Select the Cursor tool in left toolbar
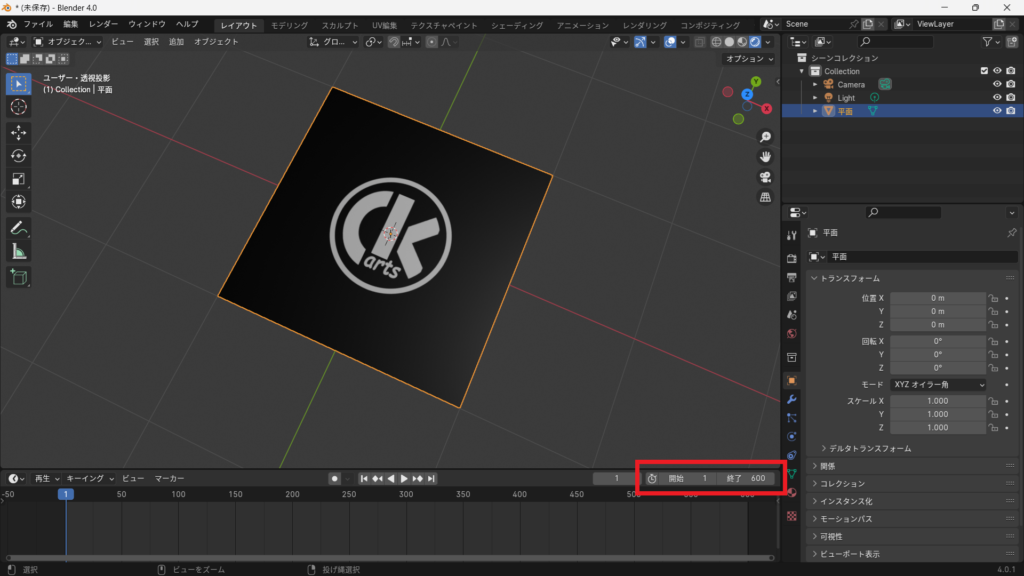 pos(19,107)
